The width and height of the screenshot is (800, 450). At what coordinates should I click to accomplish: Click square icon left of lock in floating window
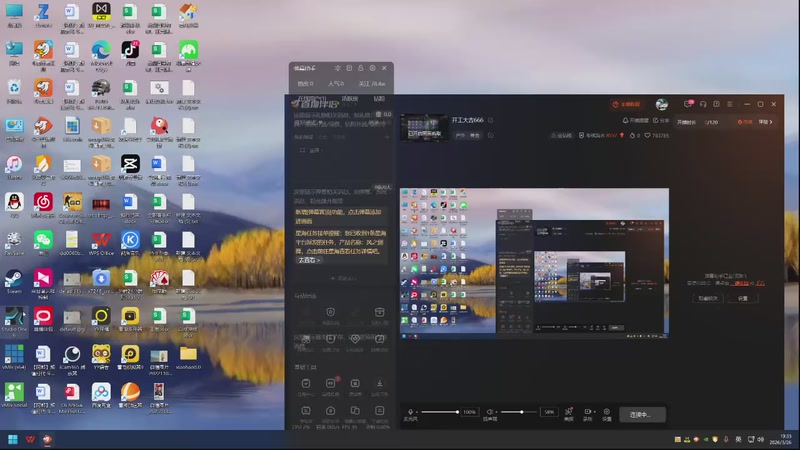click(x=349, y=68)
